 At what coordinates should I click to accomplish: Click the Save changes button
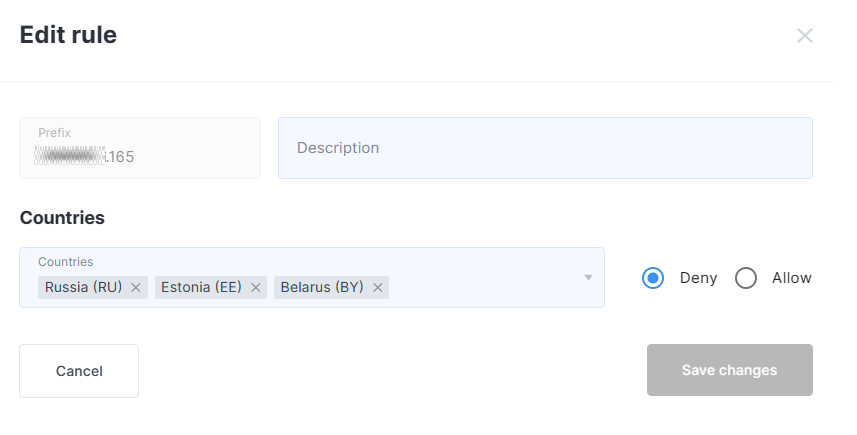click(730, 370)
